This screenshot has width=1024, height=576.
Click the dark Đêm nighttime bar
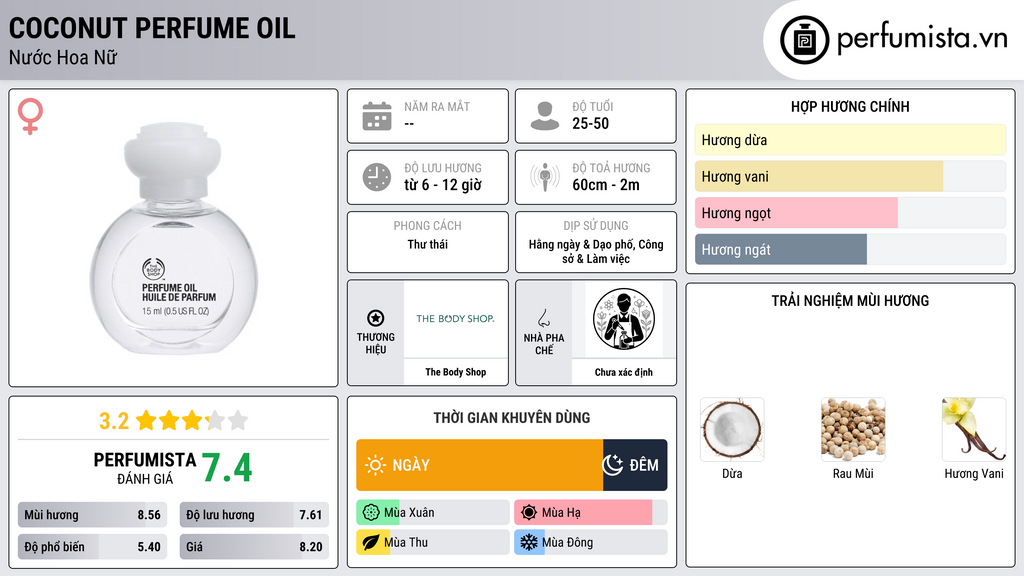tap(635, 465)
